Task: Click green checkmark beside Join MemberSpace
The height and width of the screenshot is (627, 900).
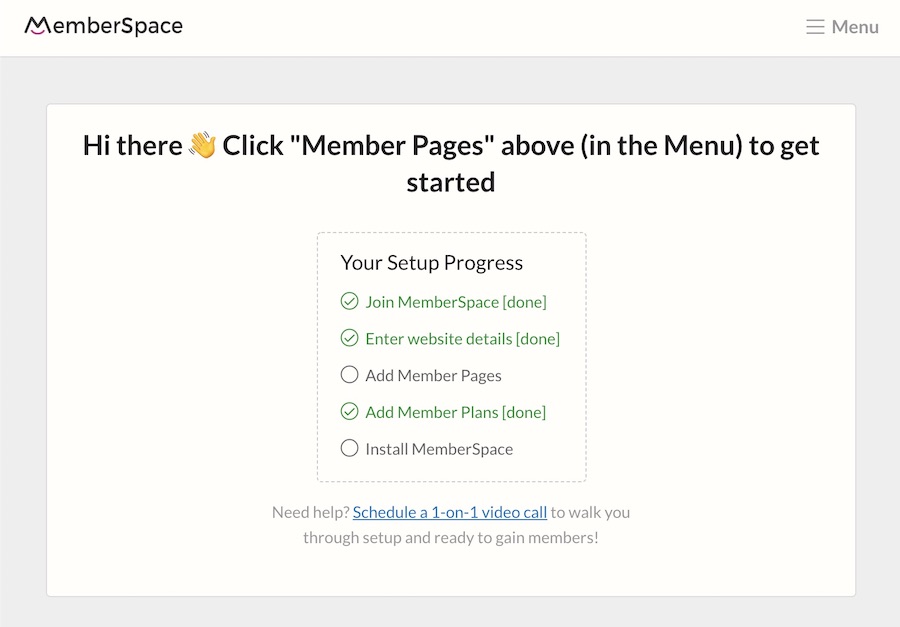Action: click(x=350, y=301)
